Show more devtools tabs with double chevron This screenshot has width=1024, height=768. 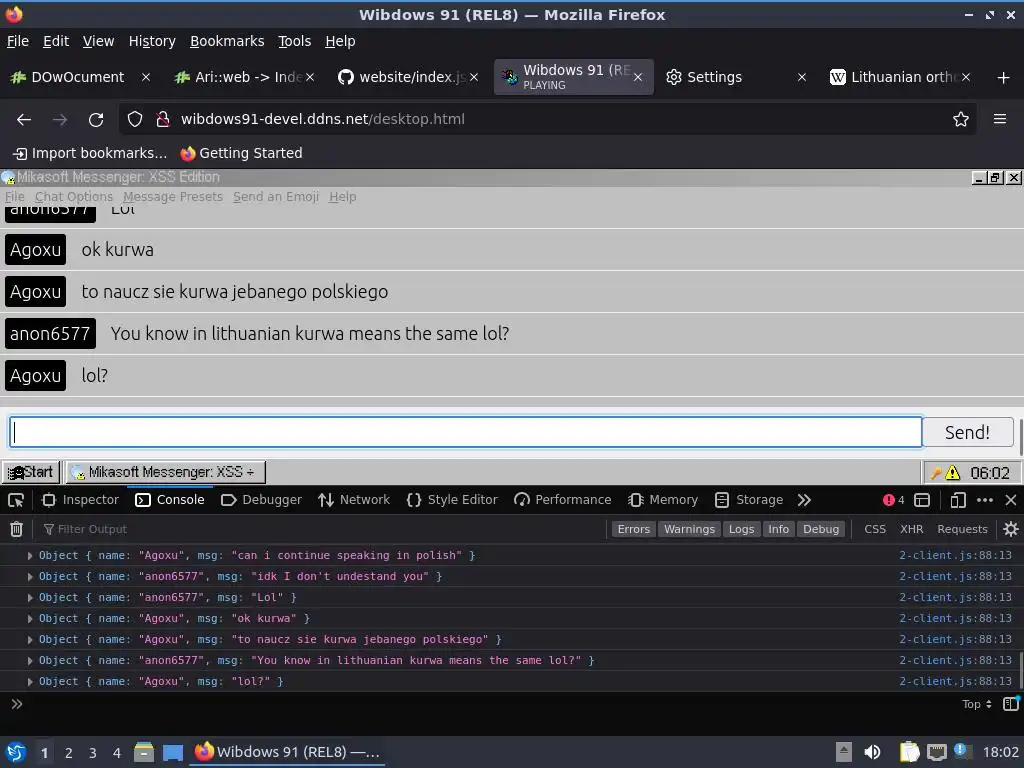(804, 500)
